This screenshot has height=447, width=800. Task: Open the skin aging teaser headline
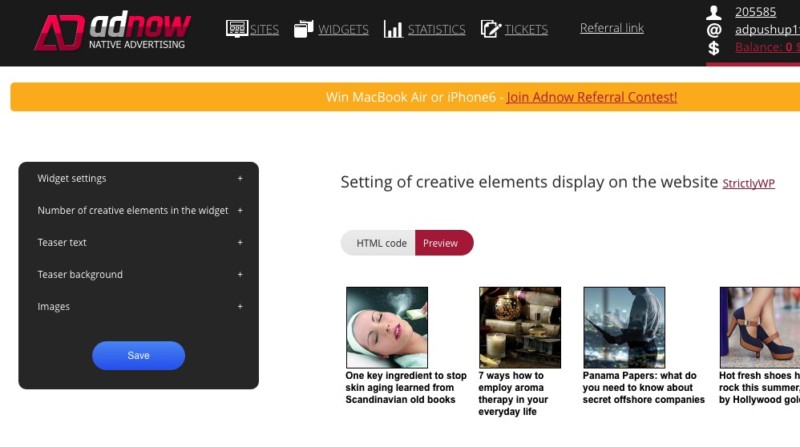click(x=406, y=388)
